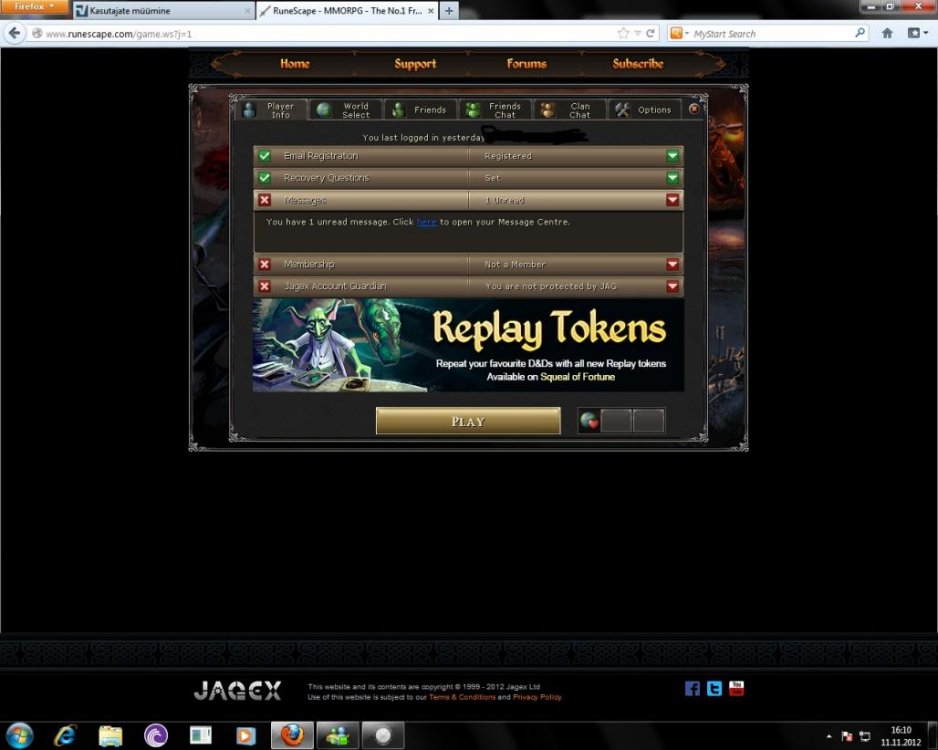Click the Firefox menu button
Viewport: 938px width, 750px height.
pos(34,7)
